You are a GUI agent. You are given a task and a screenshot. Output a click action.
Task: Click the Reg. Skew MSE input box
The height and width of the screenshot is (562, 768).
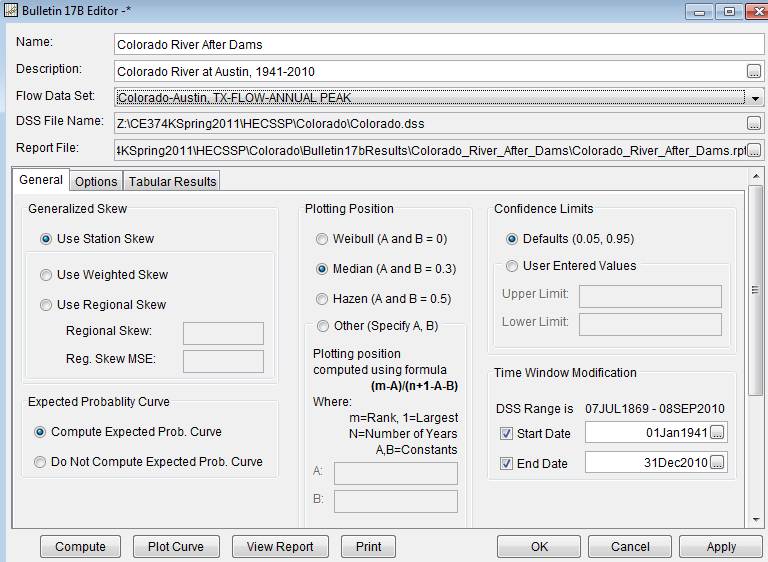pos(223,361)
